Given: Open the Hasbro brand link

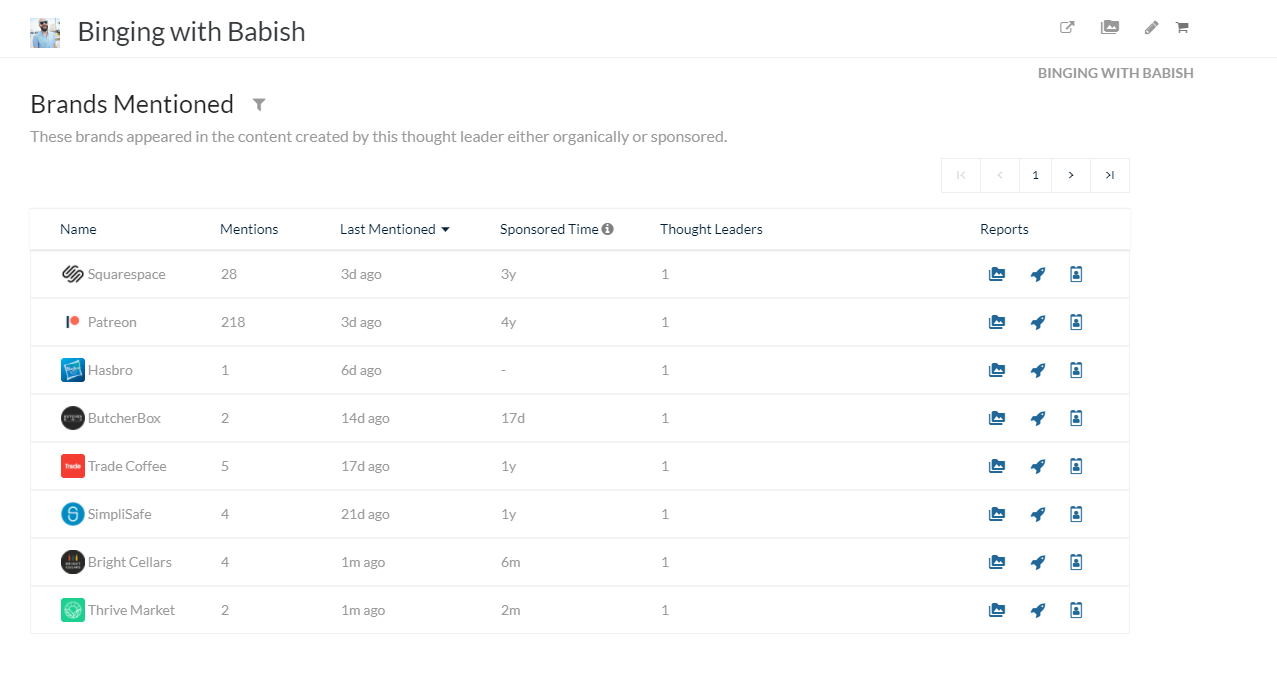Looking at the screenshot, I should [110, 370].
